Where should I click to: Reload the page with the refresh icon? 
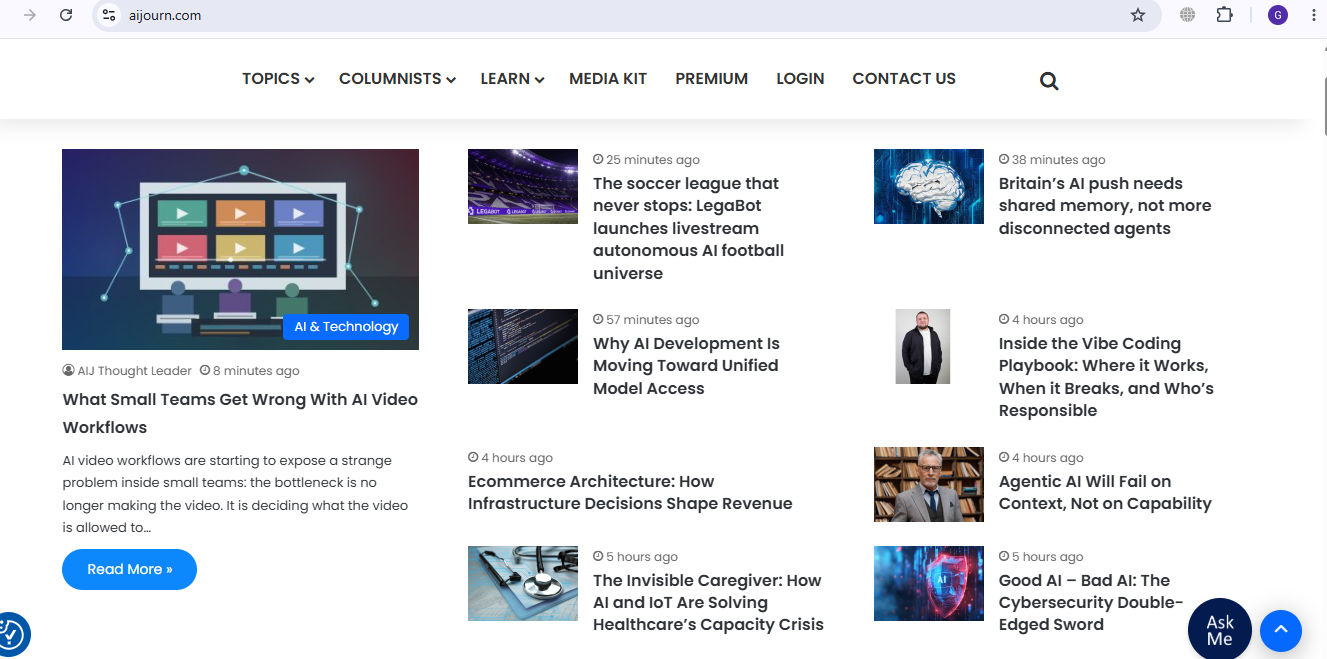tap(66, 15)
